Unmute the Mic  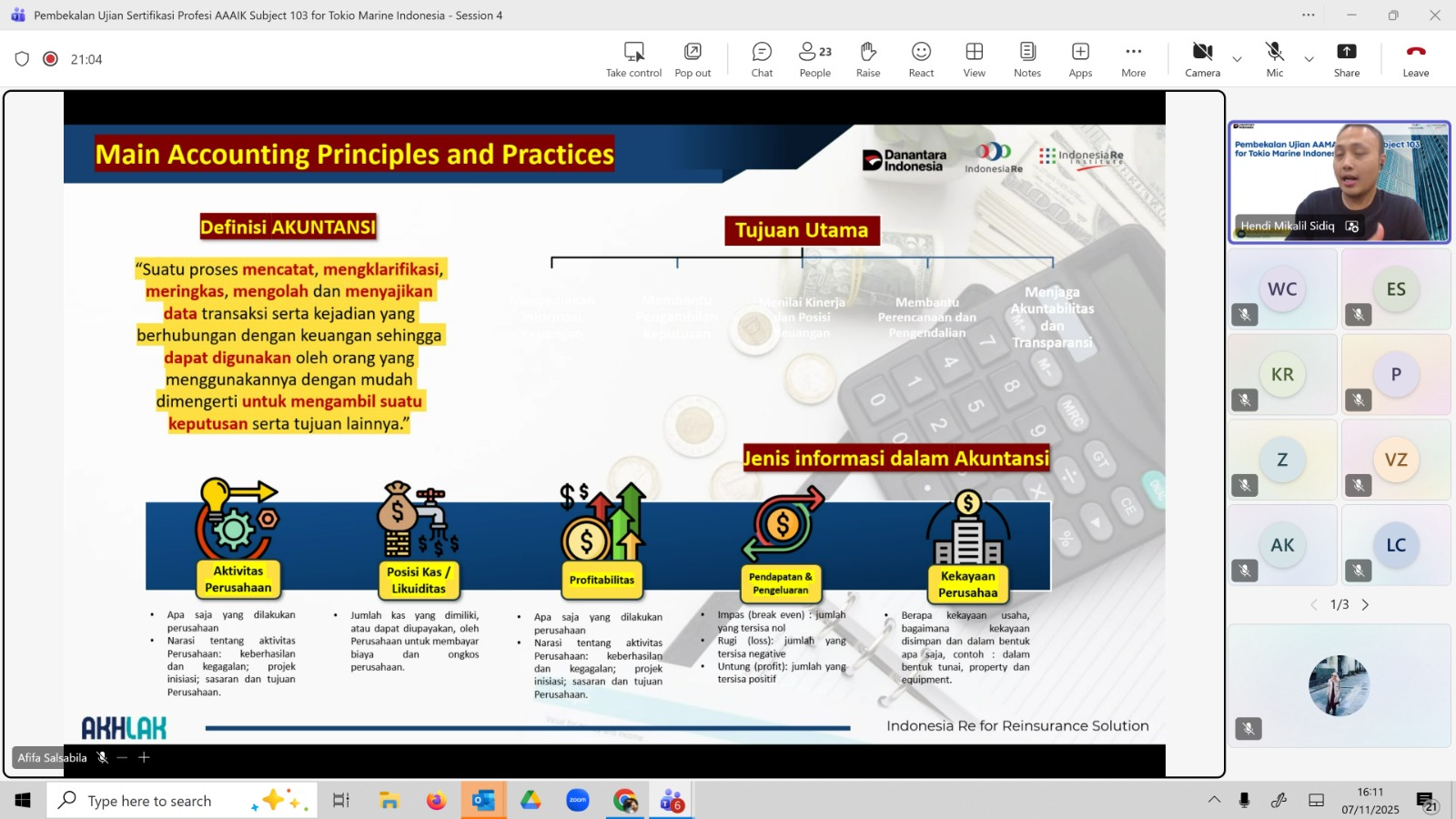pyautogui.click(x=1275, y=59)
